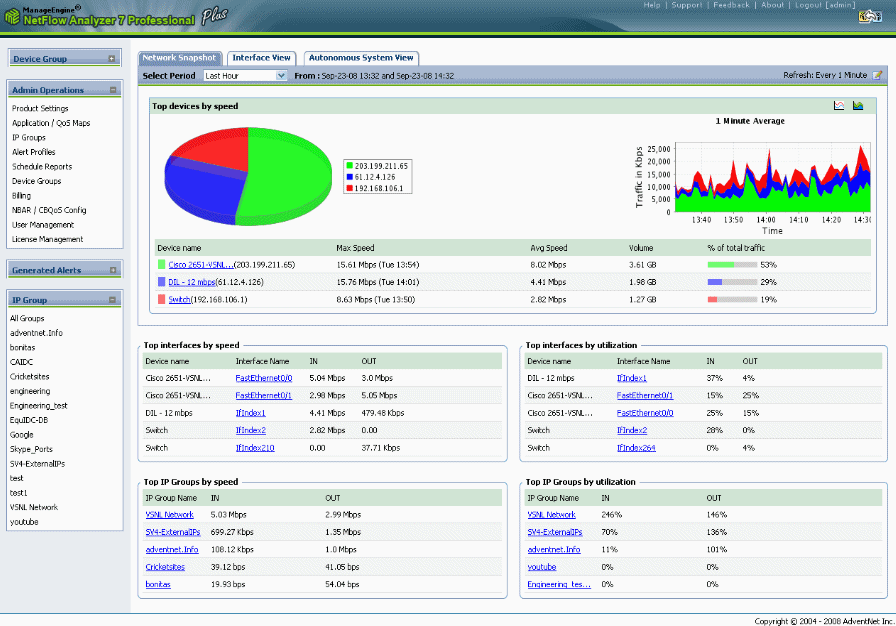Image resolution: width=896 pixels, height=626 pixels.
Task: Open the DIL - 12 mbps device link
Action: (x=191, y=282)
